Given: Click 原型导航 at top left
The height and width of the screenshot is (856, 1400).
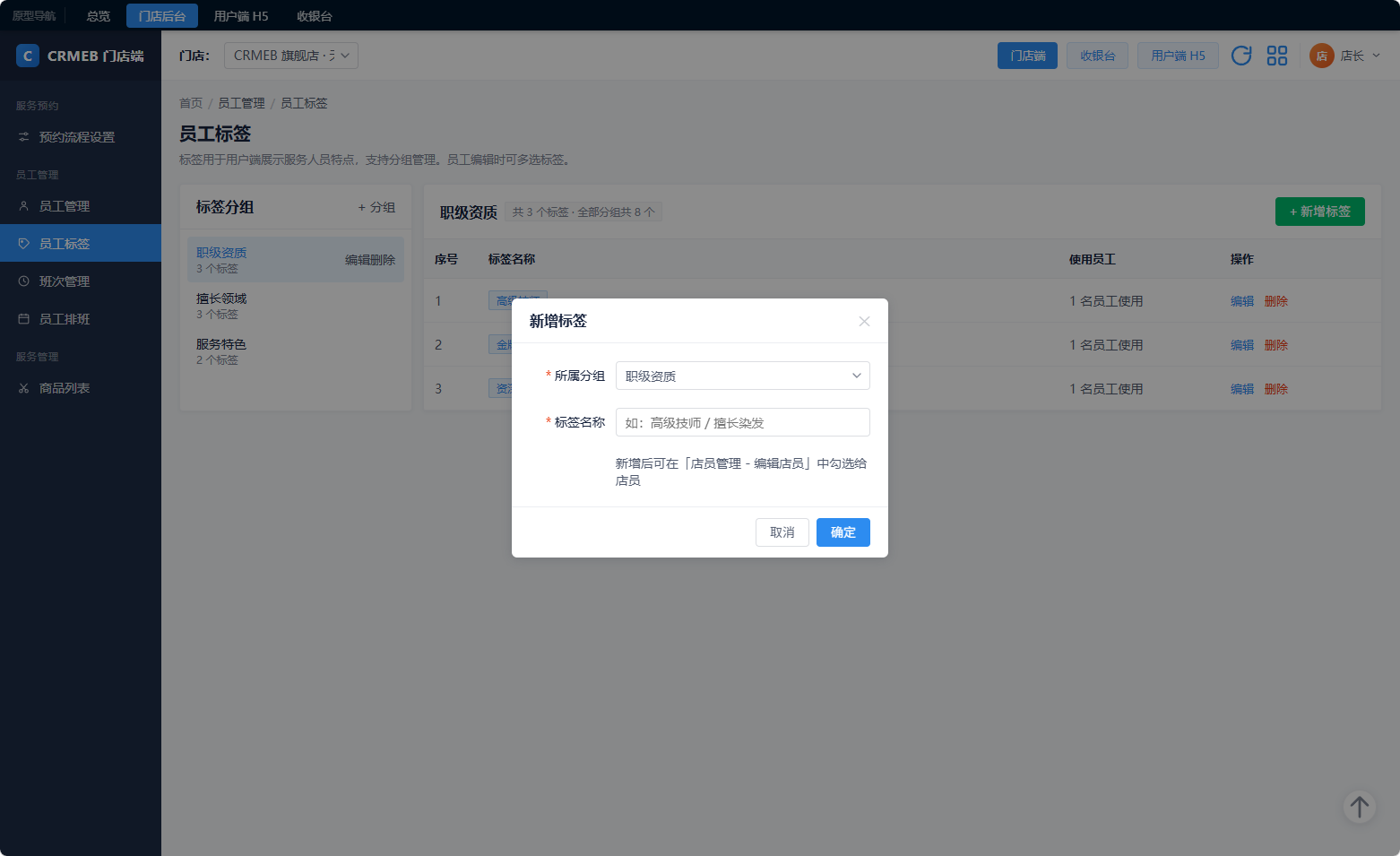Looking at the screenshot, I should (34, 16).
